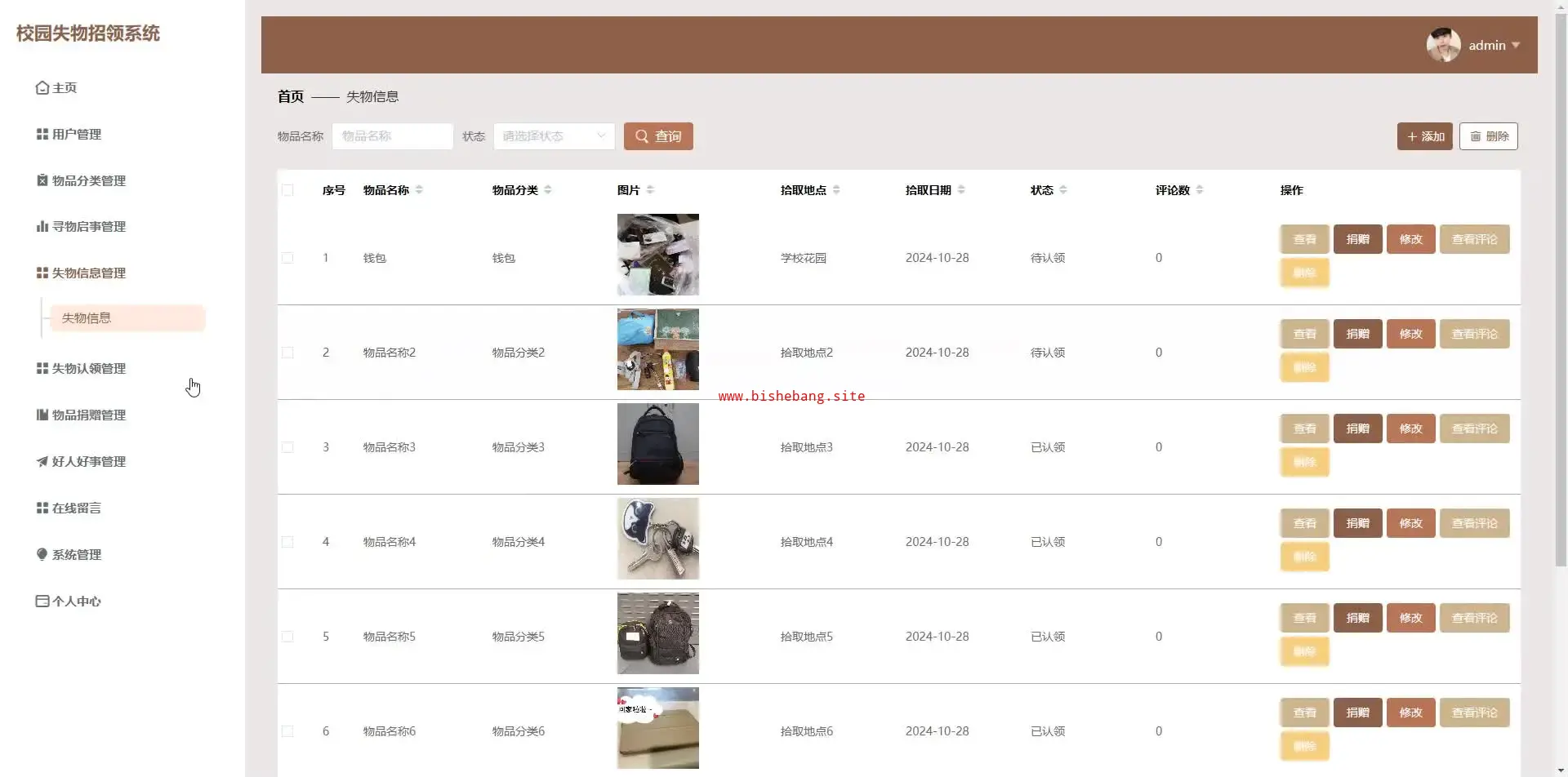Click the admin avatar picture
1568x777 pixels.
pos(1443,45)
